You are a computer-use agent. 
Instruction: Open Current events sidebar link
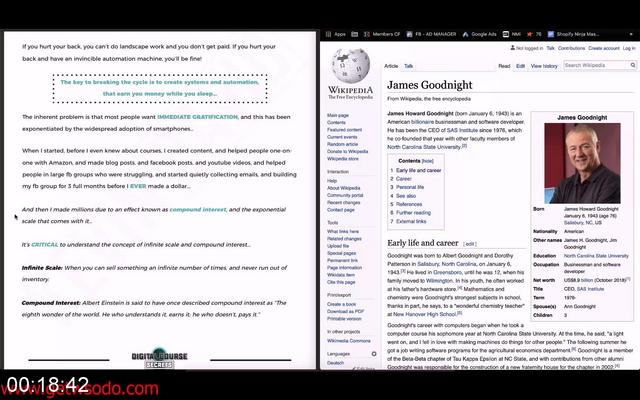tap(342, 137)
